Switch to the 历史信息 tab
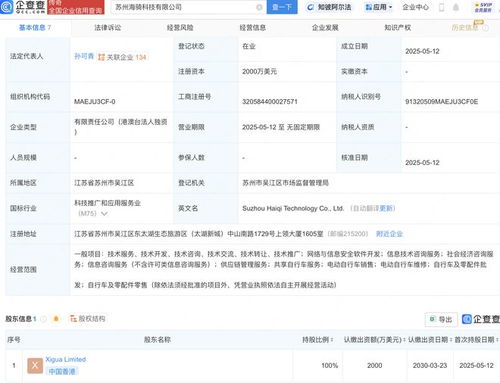Image resolution: width=500 pixels, height=383 pixels. coord(465,28)
